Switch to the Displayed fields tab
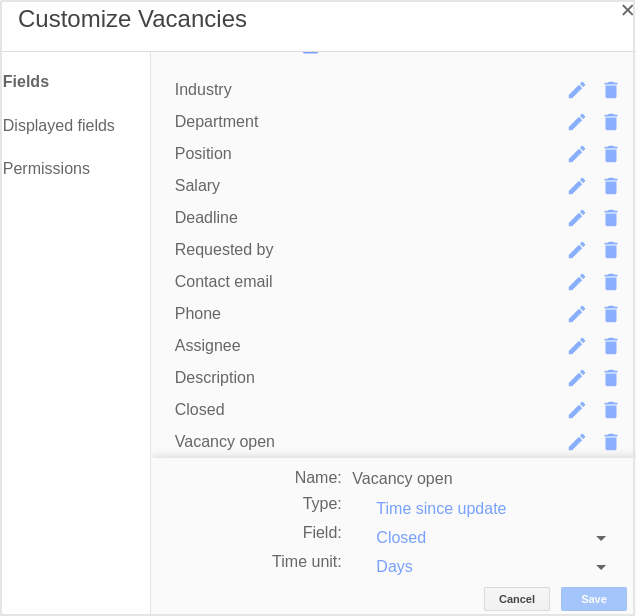The height and width of the screenshot is (616, 636). pyautogui.click(x=59, y=125)
